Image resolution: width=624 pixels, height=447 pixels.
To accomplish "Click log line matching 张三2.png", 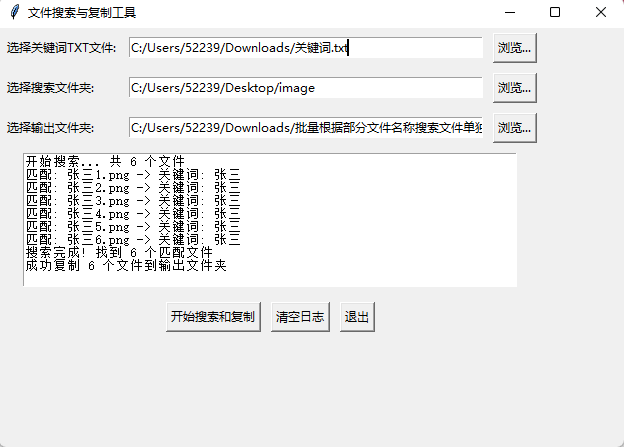I will click(x=133, y=187).
